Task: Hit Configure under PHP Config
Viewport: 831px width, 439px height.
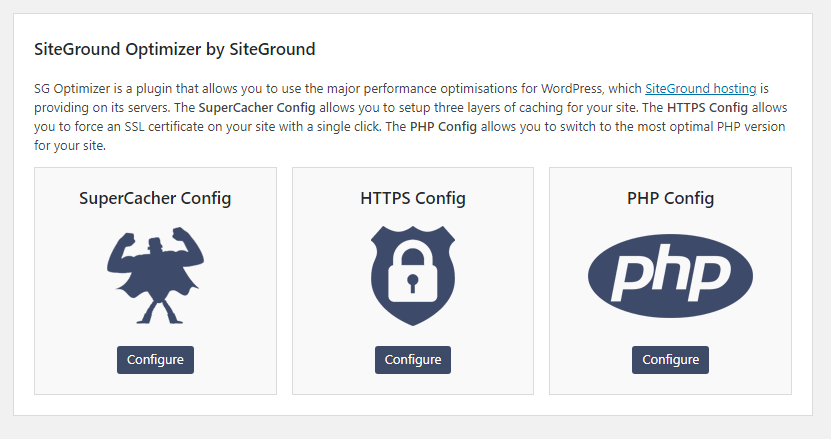Action: [x=670, y=360]
